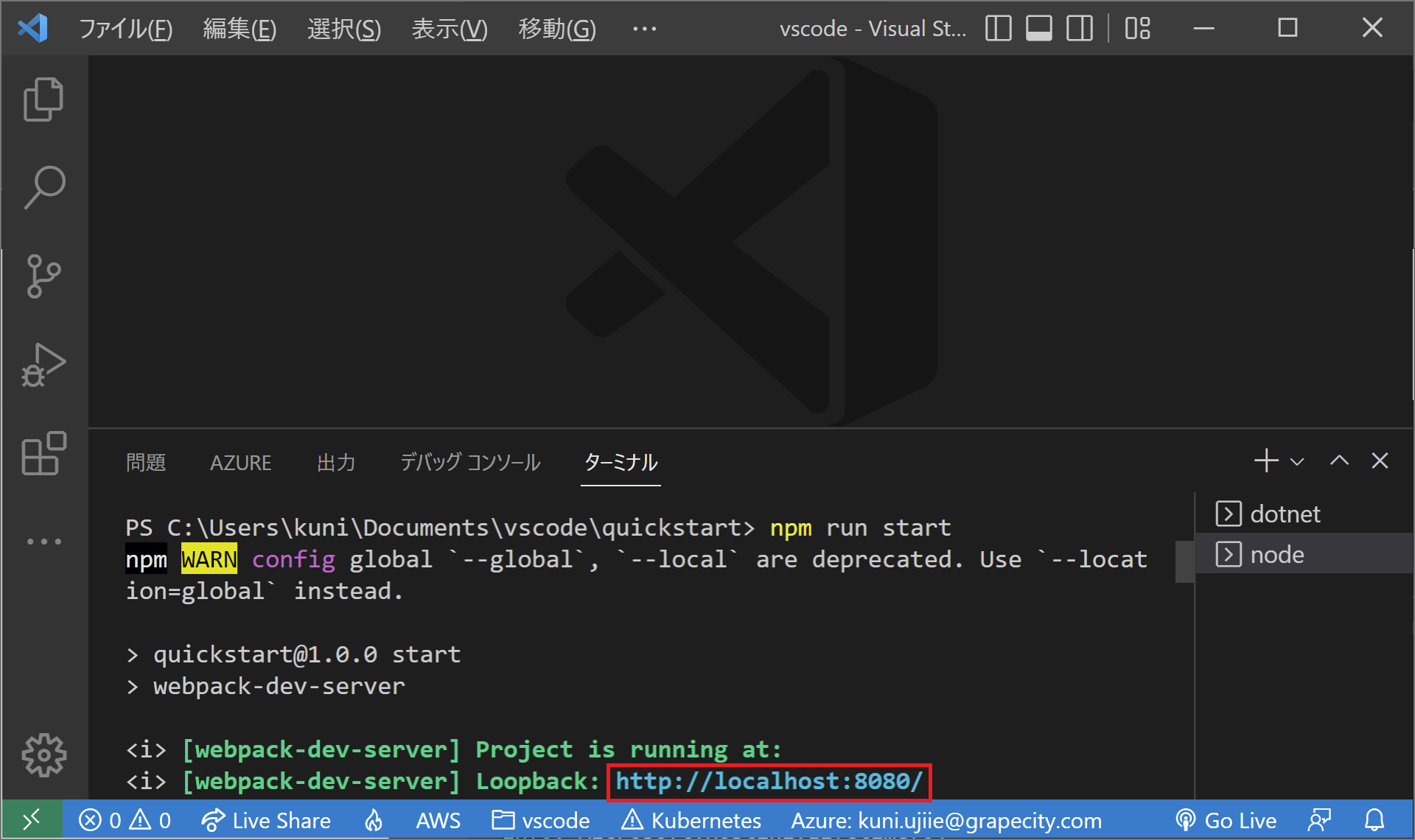Start a Live Share session
The image size is (1415, 840).
click(x=266, y=820)
